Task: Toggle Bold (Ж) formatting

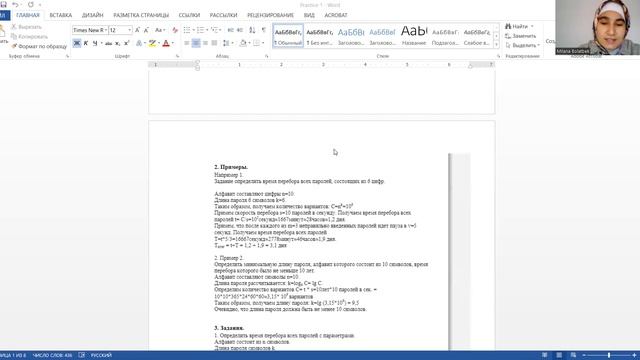Action: [x=76, y=43]
